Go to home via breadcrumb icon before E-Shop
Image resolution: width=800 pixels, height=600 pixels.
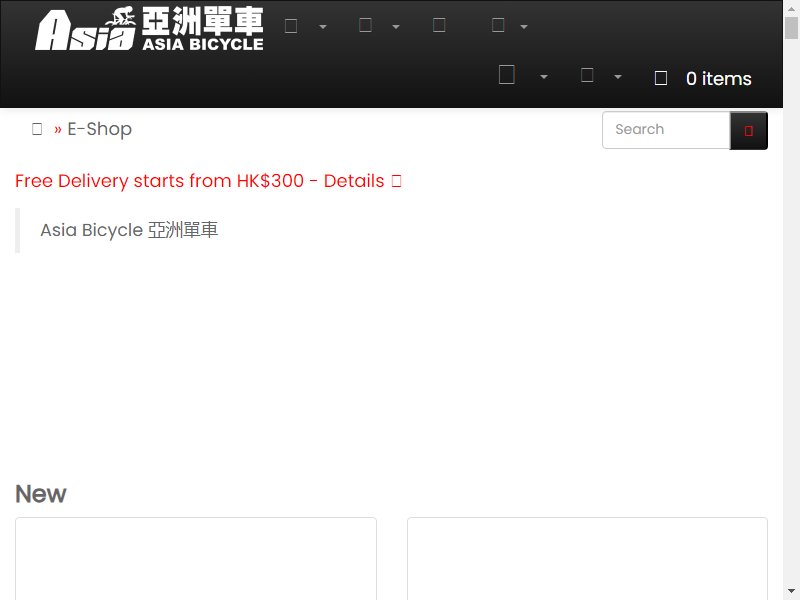pos(37,129)
